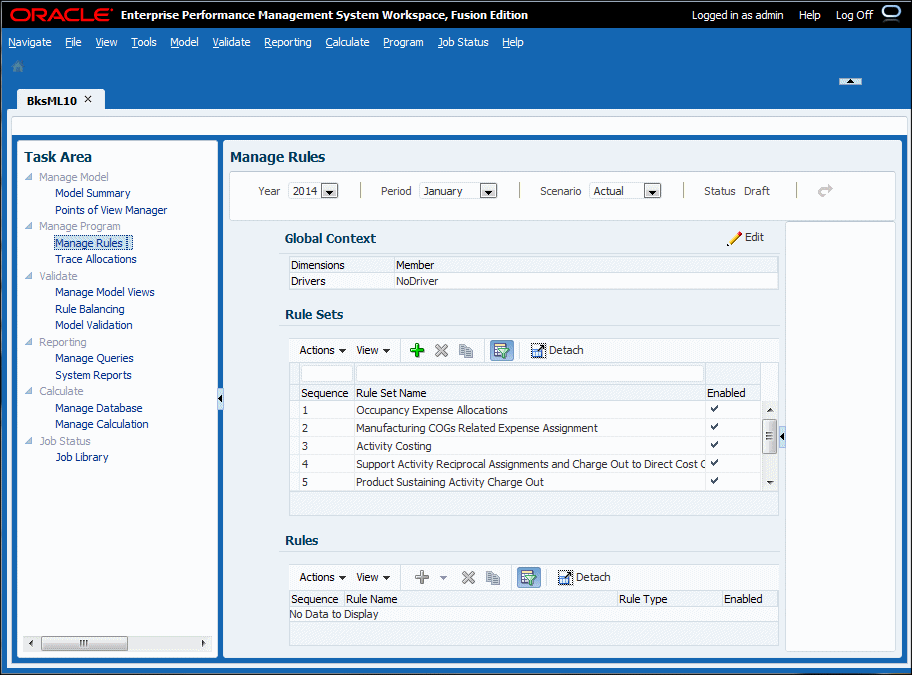Open Model Summary task
Image resolution: width=912 pixels, height=675 pixels.
coord(92,193)
